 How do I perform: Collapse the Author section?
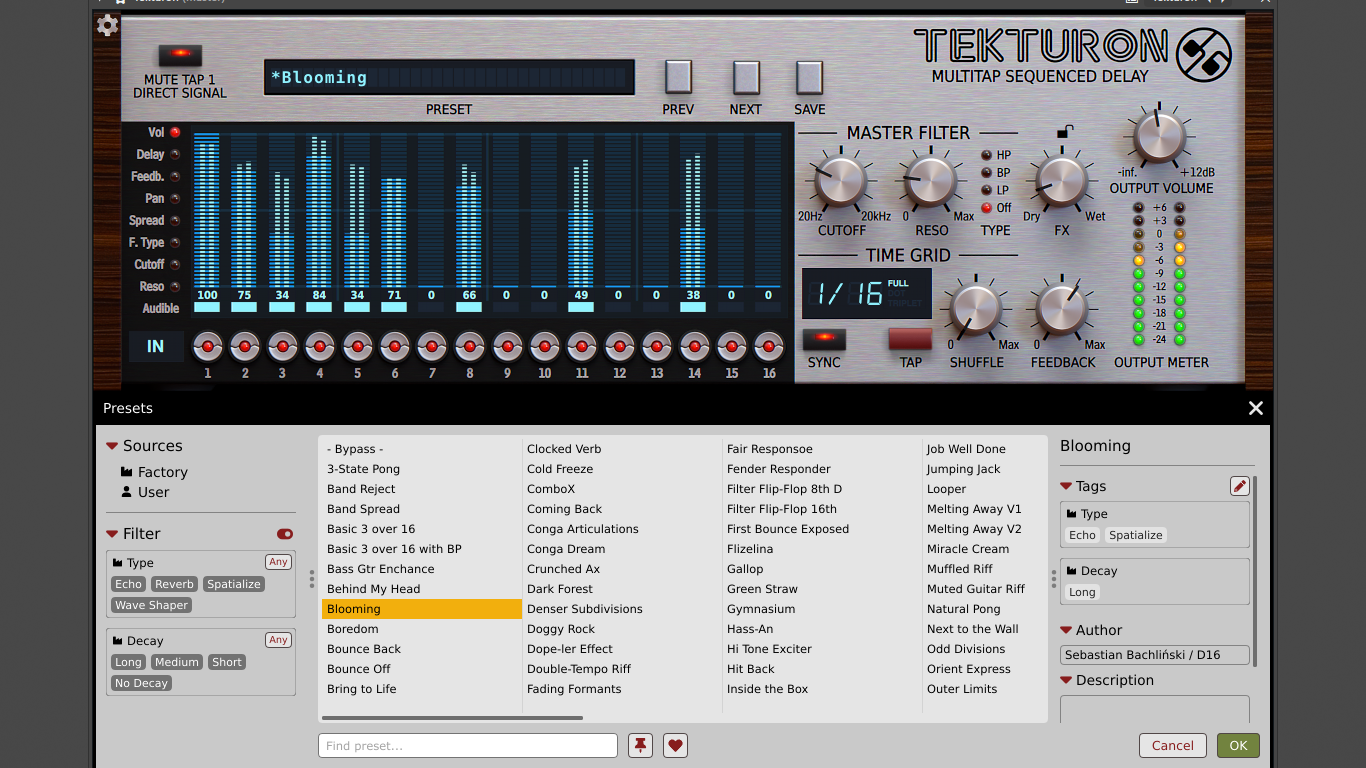point(1066,630)
